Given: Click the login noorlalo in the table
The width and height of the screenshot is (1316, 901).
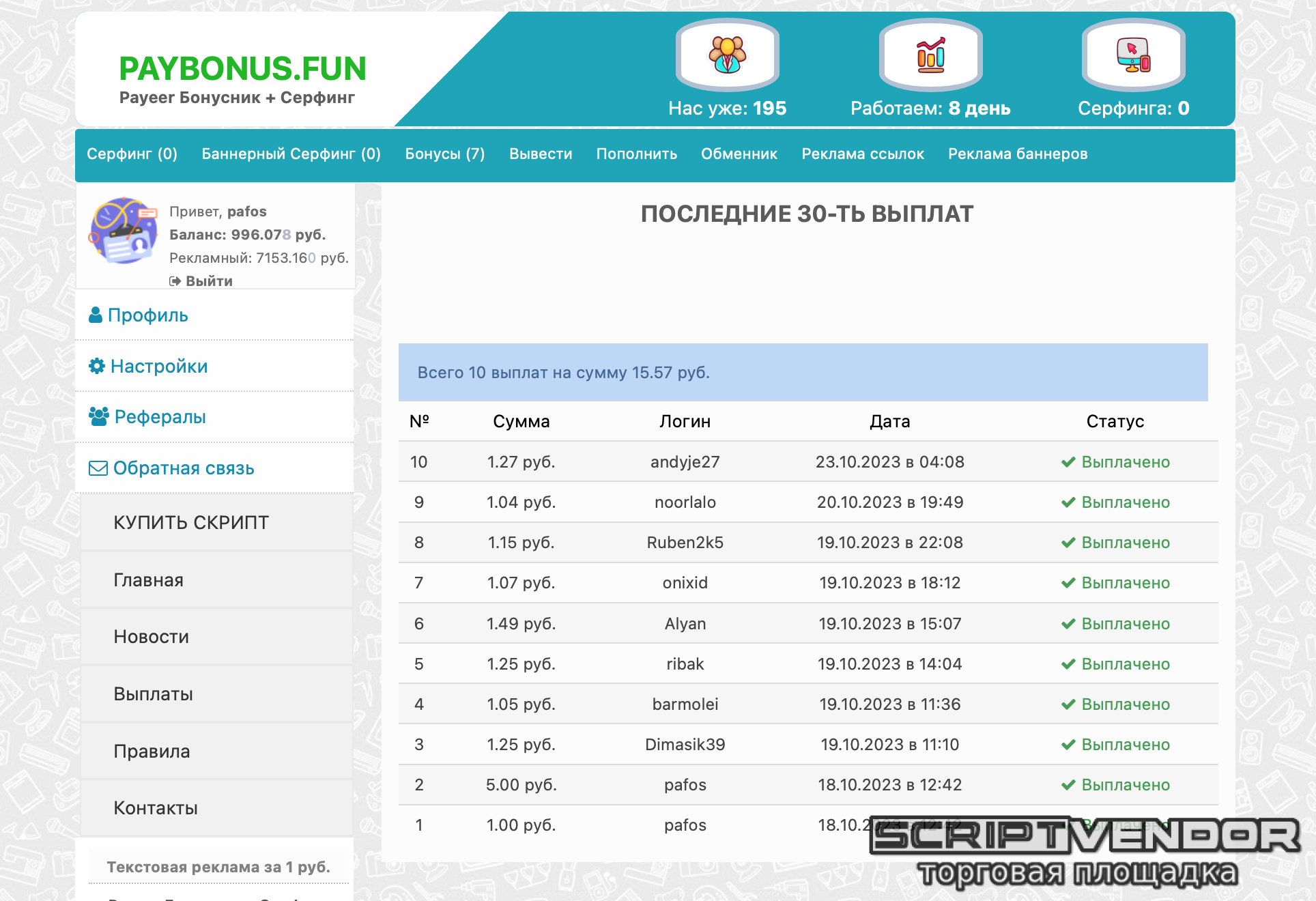Looking at the screenshot, I should pos(685,502).
